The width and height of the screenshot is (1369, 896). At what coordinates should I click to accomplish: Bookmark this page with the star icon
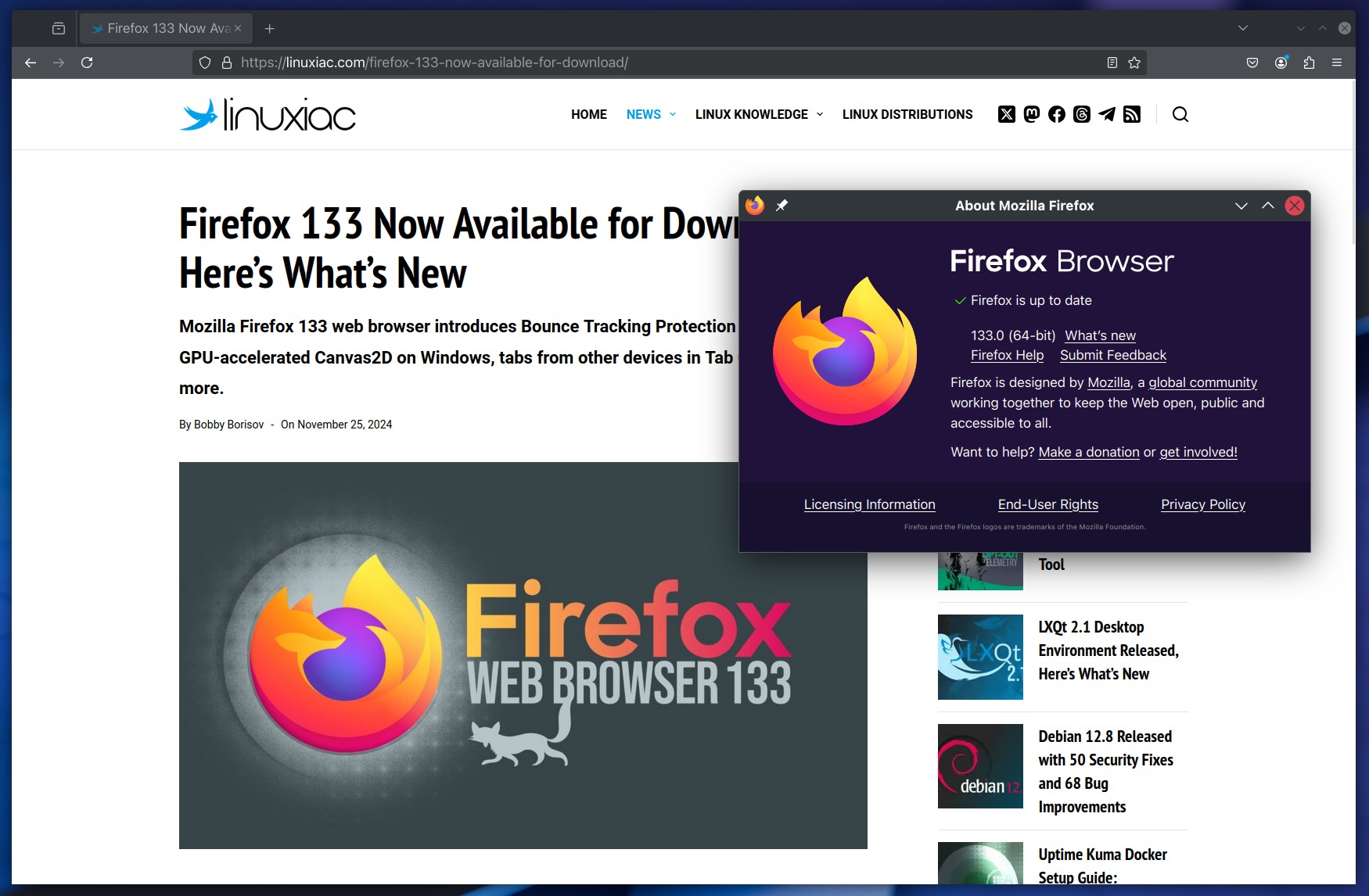pyautogui.click(x=1134, y=63)
